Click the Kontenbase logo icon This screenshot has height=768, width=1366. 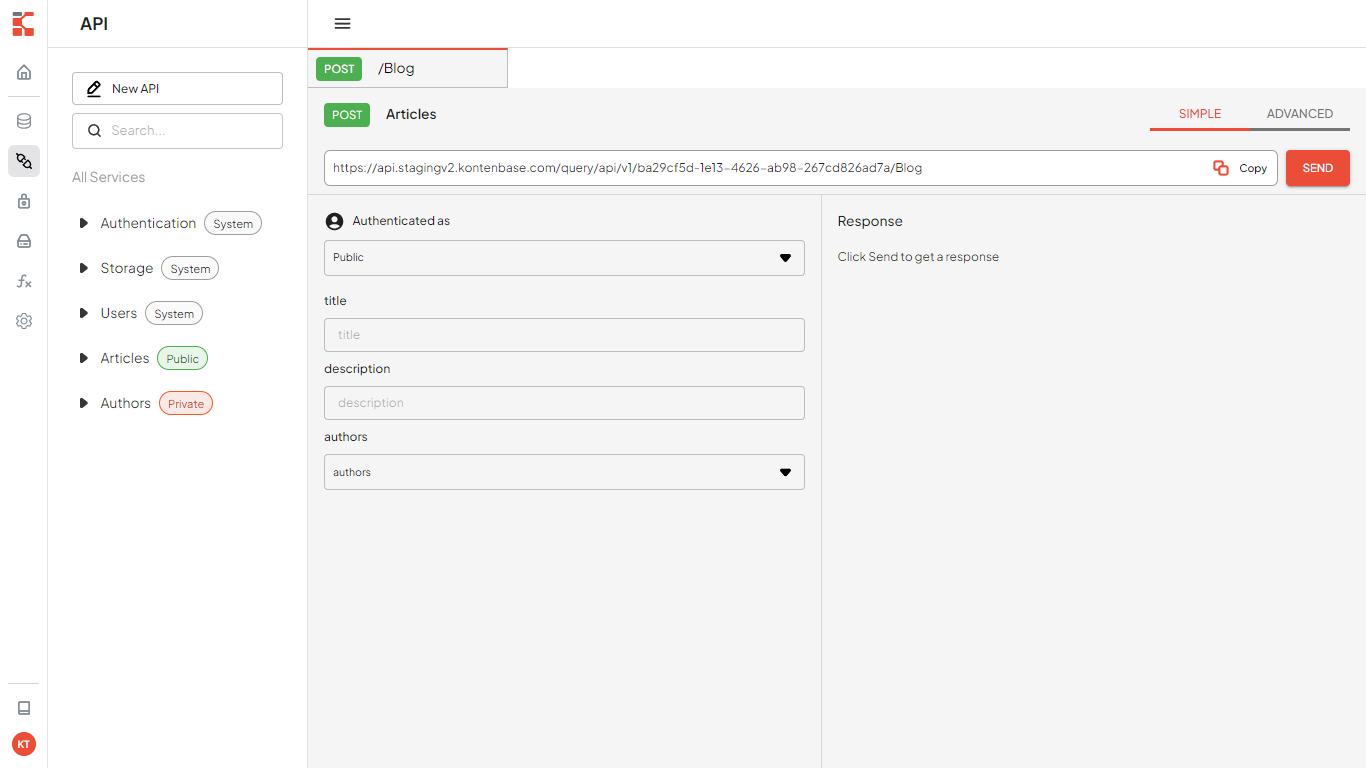23,24
